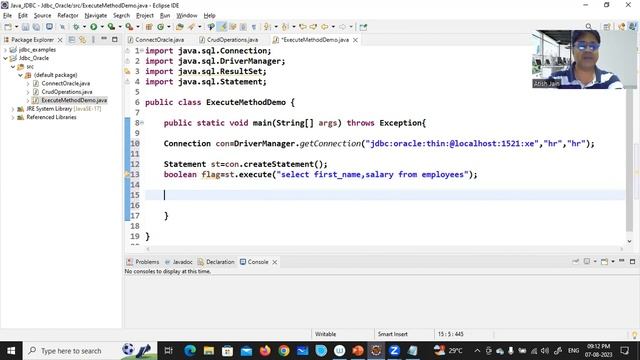Click the New file toolbar icon
This screenshot has height=360, width=640.
pyautogui.click(x=8, y=27)
